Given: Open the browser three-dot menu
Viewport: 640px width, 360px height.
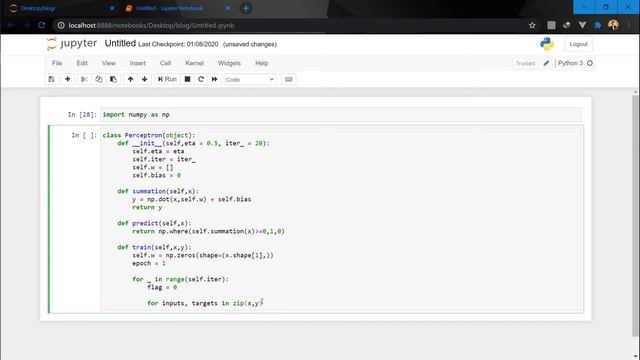Looking at the screenshot, I should click(x=629, y=25).
